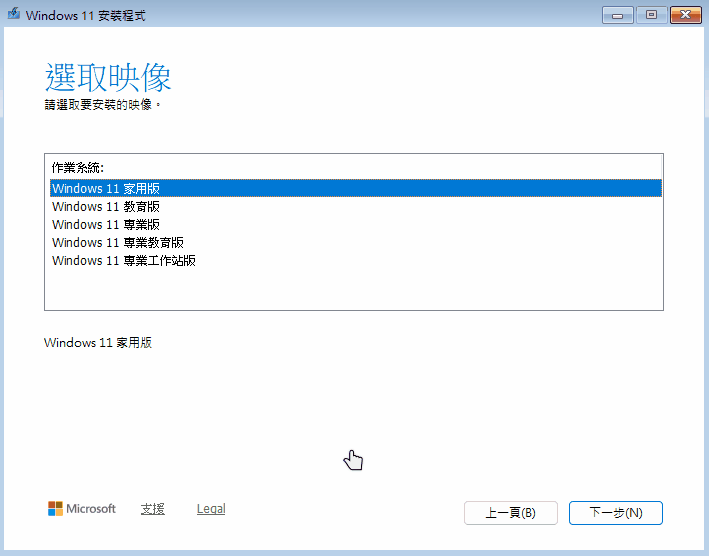This screenshot has height=556, width=709.
Task: Click the Microsoft logo
Action: pyautogui.click(x=82, y=509)
